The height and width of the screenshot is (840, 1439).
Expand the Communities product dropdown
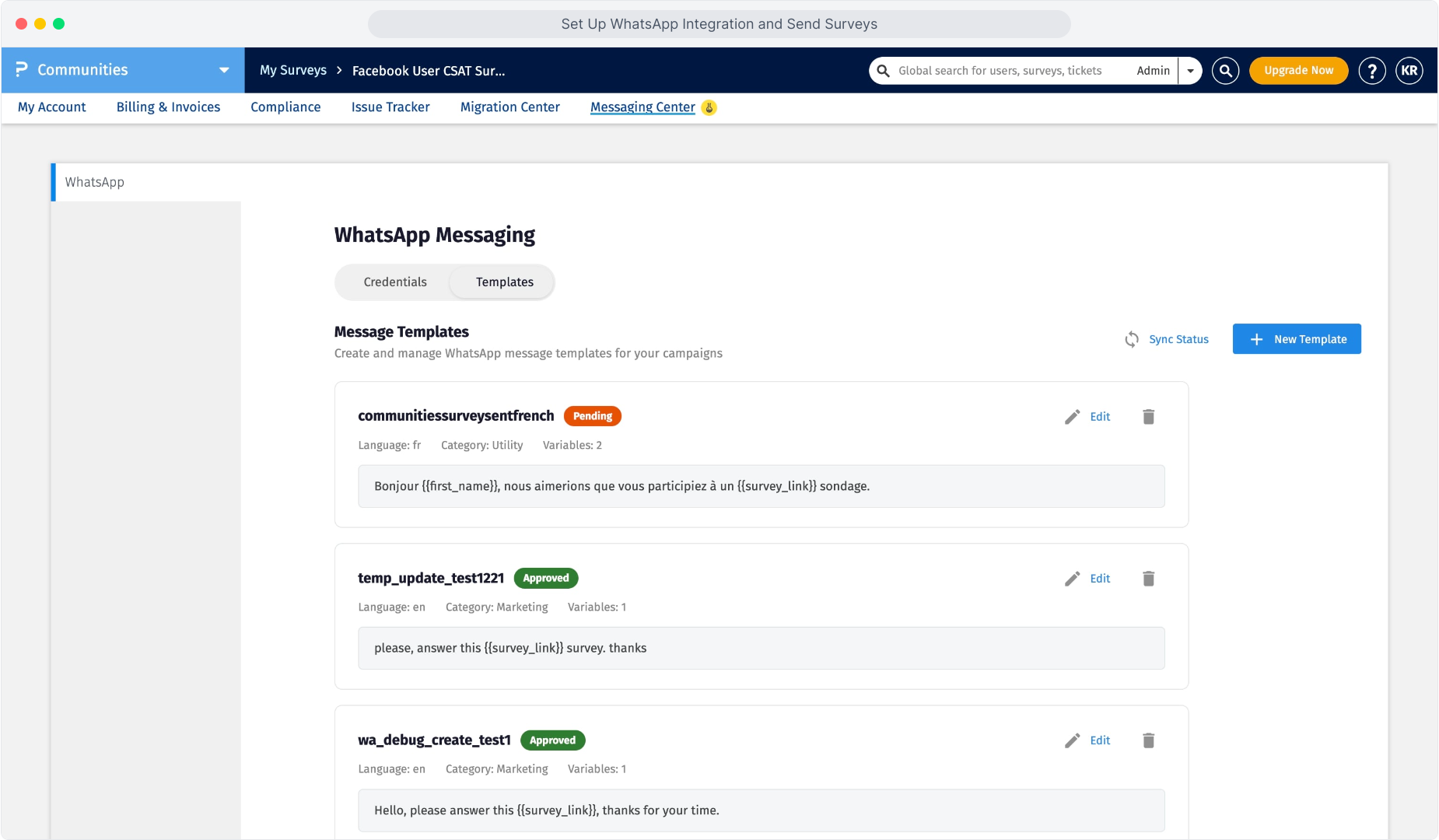pyautogui.click(x=224, y=70)
